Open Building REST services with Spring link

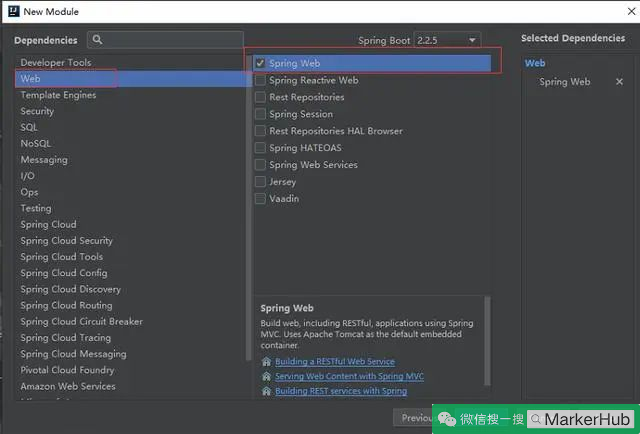(341, 391)
